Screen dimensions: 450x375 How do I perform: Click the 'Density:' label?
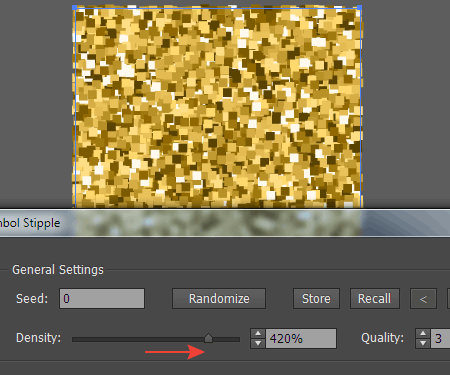point(39,338)
